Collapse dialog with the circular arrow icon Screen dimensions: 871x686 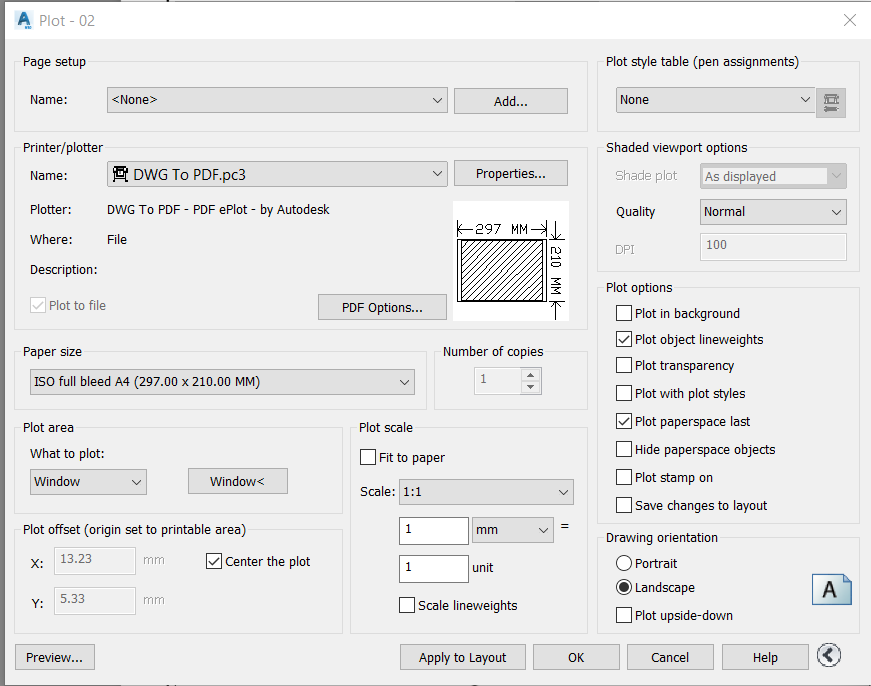828,656
